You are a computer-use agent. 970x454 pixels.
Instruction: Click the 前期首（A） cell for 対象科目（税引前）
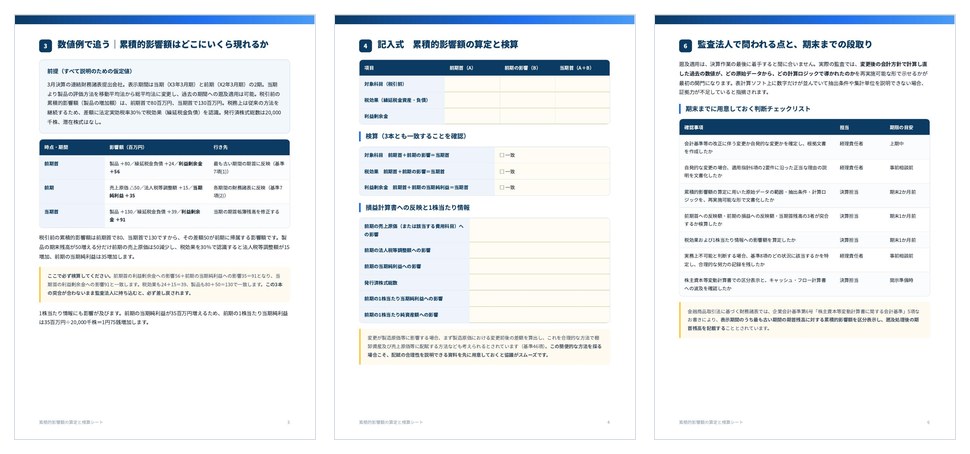click(x=471, y=84)
